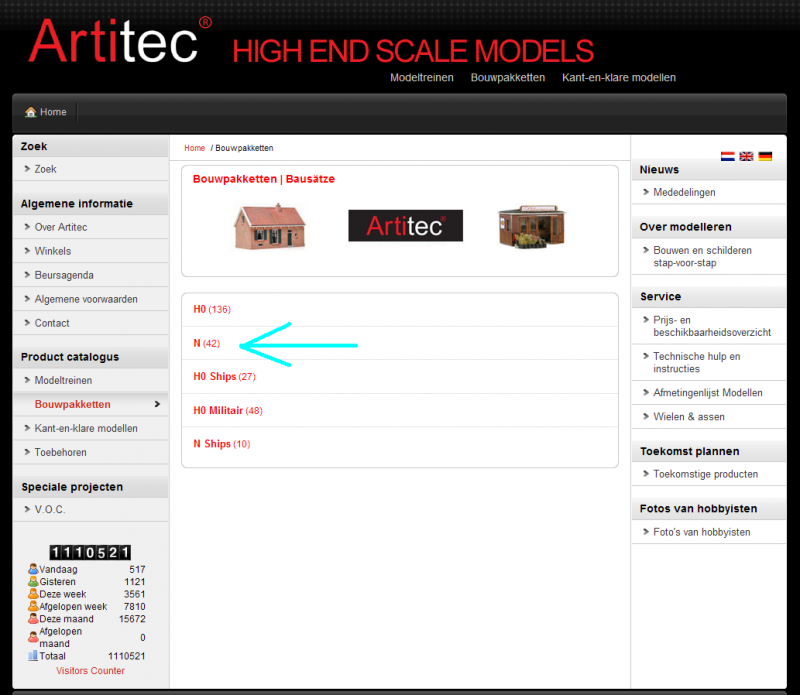This screenshot has height=695, width=800.
Task: Expand the Bouwpakketten sidebar arrow
Action: [157, 404]
